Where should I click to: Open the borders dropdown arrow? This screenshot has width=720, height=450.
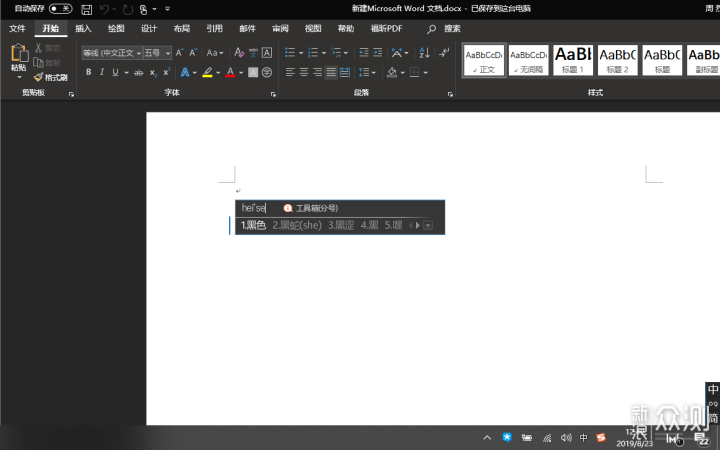click(426, 73)
